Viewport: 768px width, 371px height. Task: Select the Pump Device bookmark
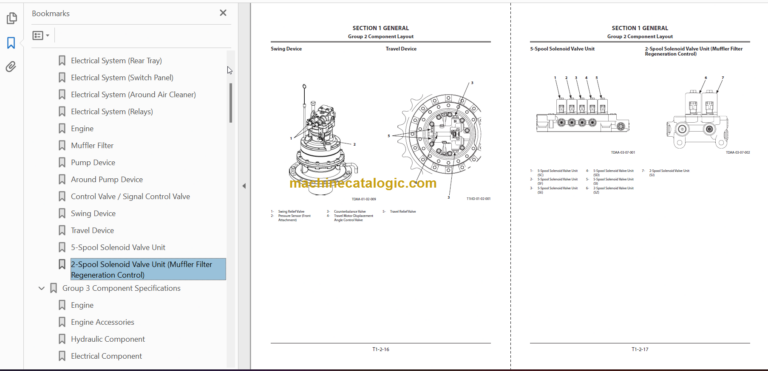pyautogui.click(x=93, y=162)
